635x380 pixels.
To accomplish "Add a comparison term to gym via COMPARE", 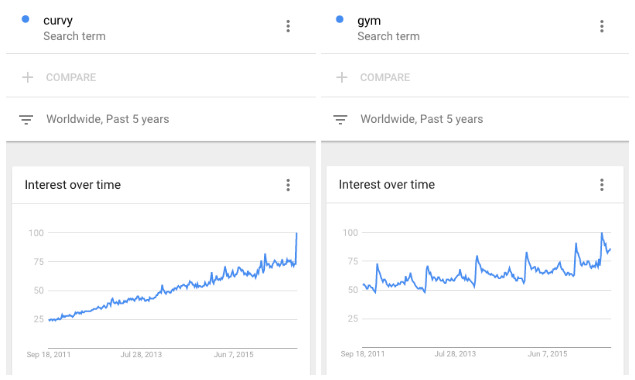I will pyautogui.click(x=385, y=77).
